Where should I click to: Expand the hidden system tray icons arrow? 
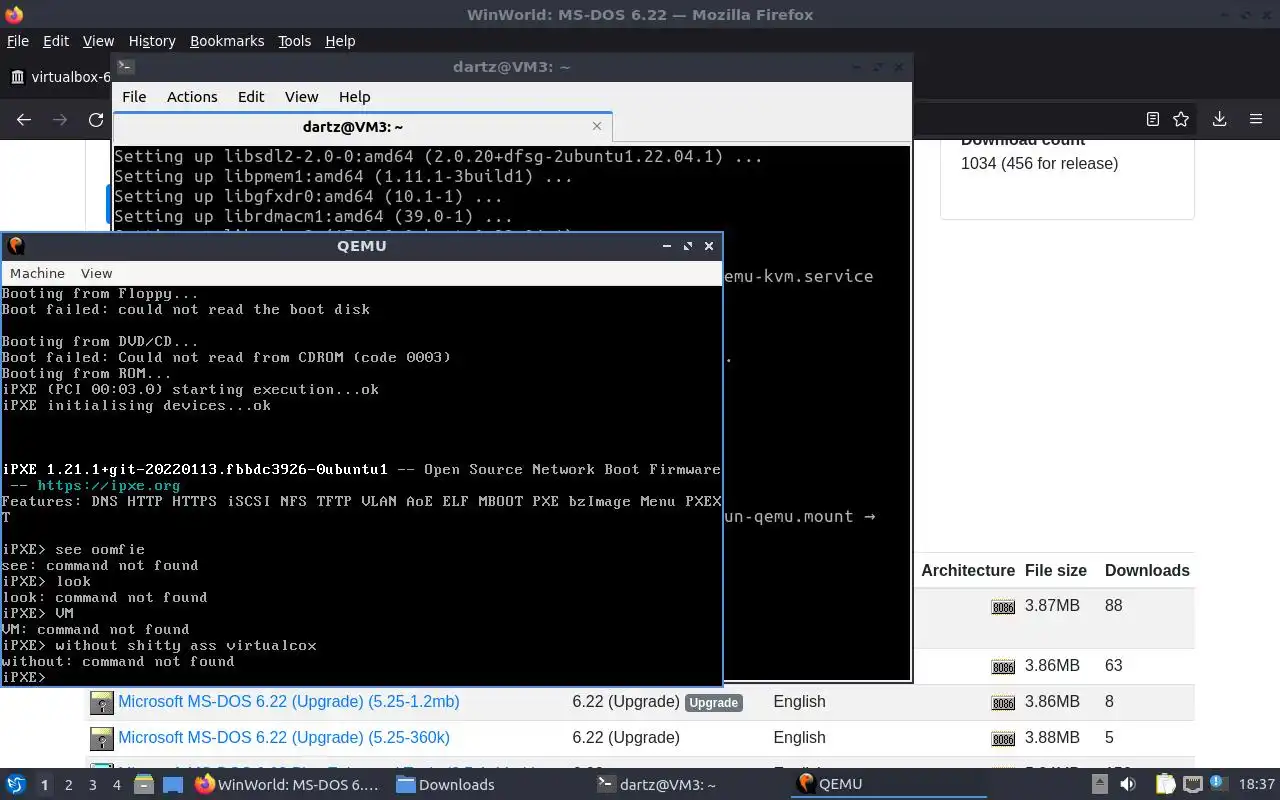click(x=1100, y=784)
